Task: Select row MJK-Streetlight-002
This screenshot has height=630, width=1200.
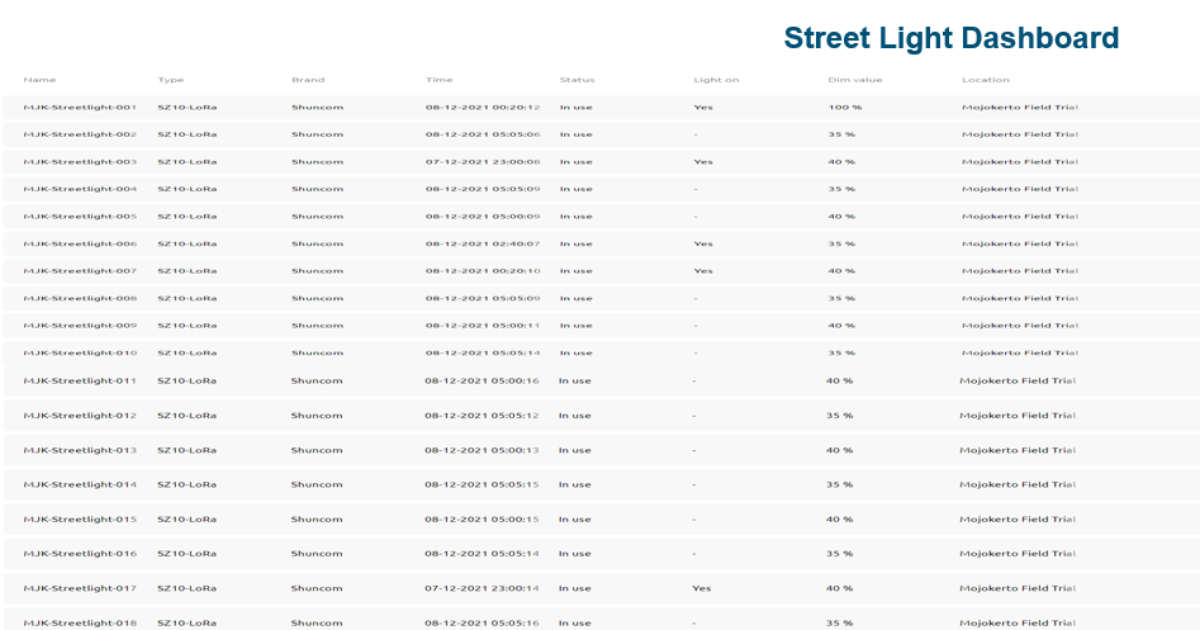Action: pos(600,134)
